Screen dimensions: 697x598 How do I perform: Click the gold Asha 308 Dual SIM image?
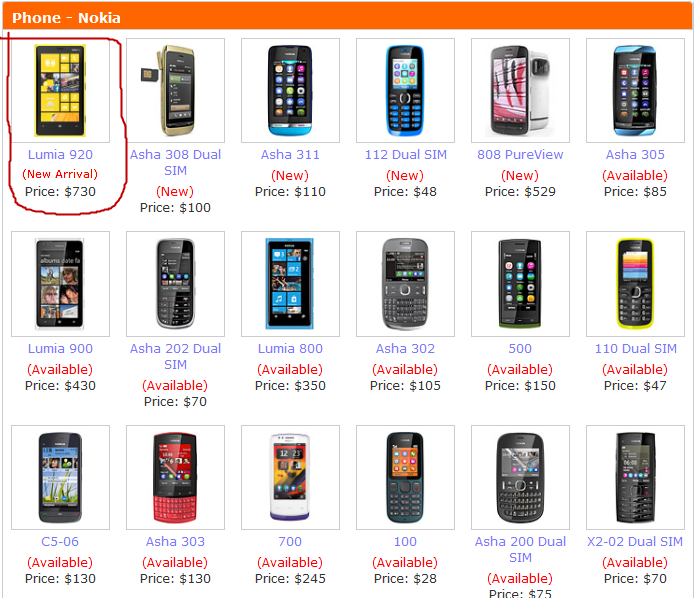[x=175, y=91]
